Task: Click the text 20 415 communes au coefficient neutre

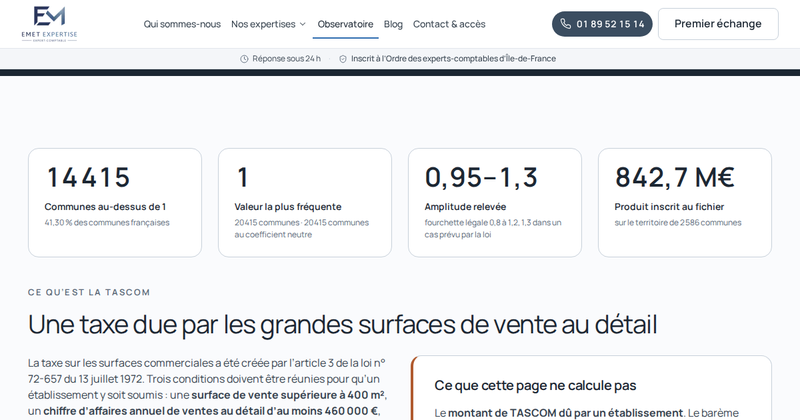Action: click(x=302, y=229)
